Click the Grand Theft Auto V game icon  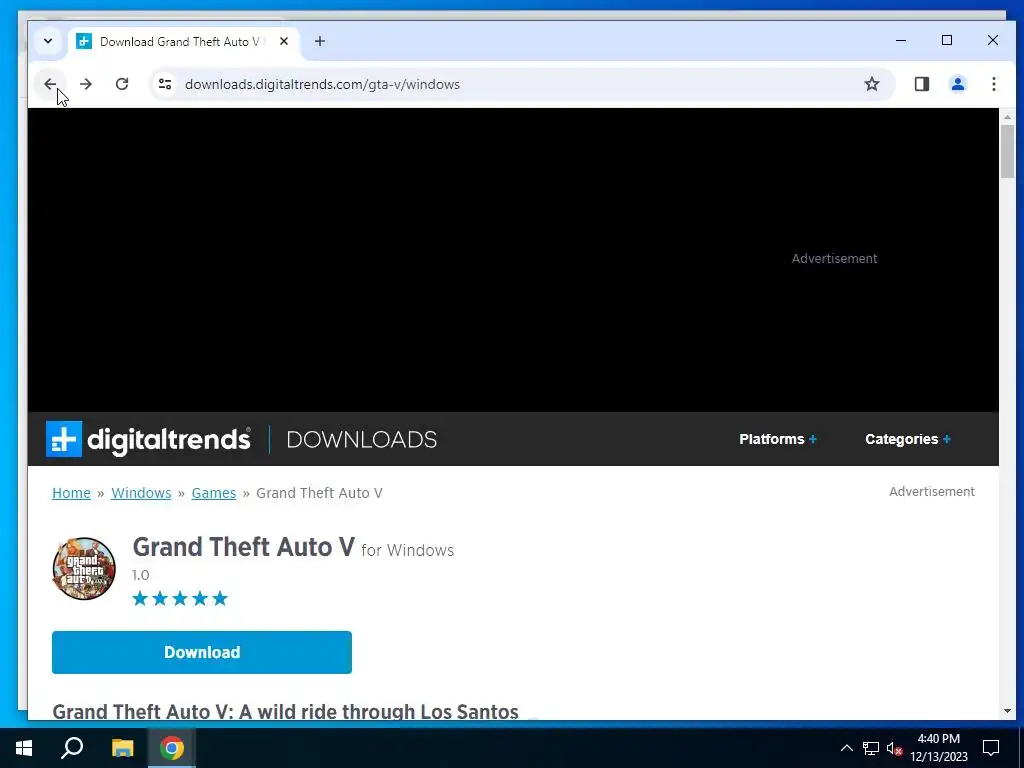click(x=84, y=569)
